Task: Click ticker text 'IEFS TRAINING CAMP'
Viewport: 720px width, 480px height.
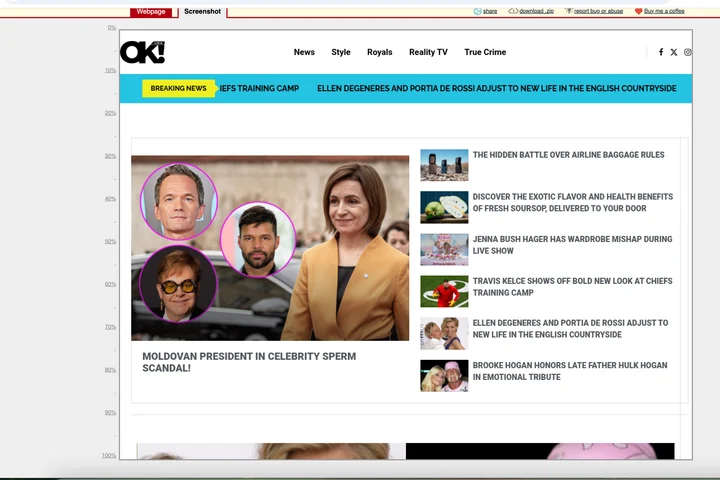Action: pyautogui.click(x=259, y=88)
